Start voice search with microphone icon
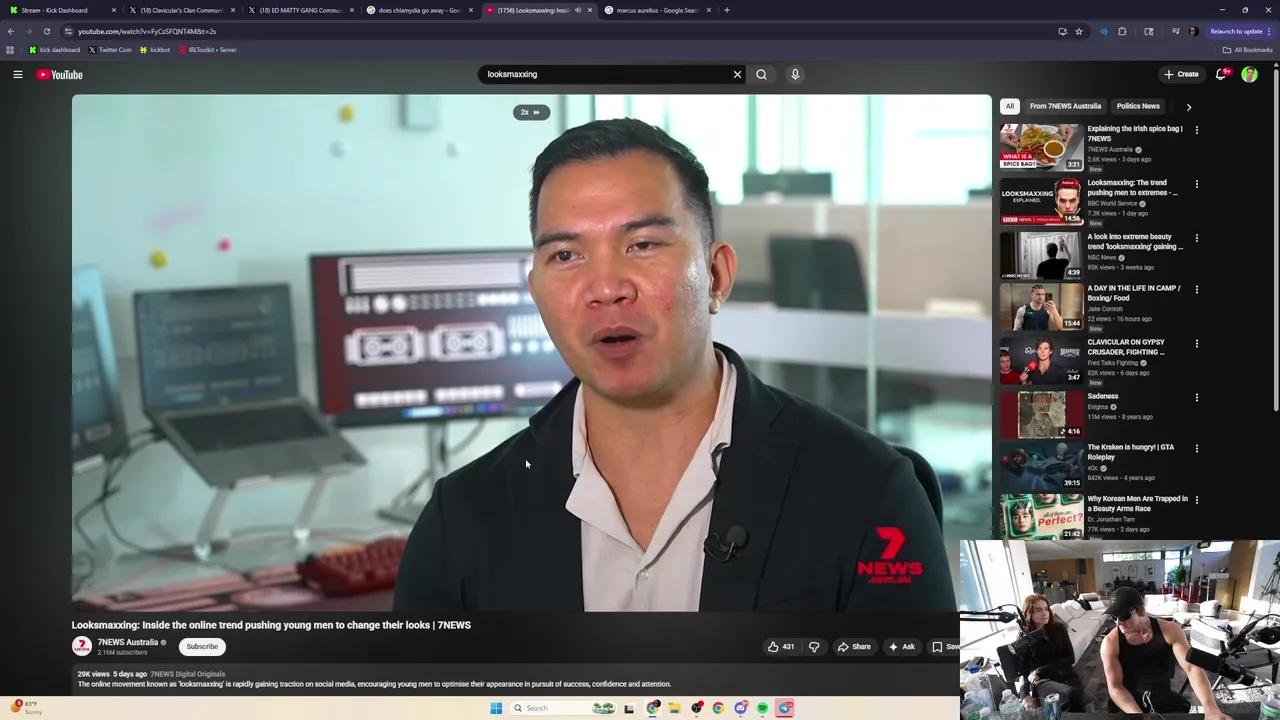1280x720 pixels. pyautogui.click(x=795, y=74)
